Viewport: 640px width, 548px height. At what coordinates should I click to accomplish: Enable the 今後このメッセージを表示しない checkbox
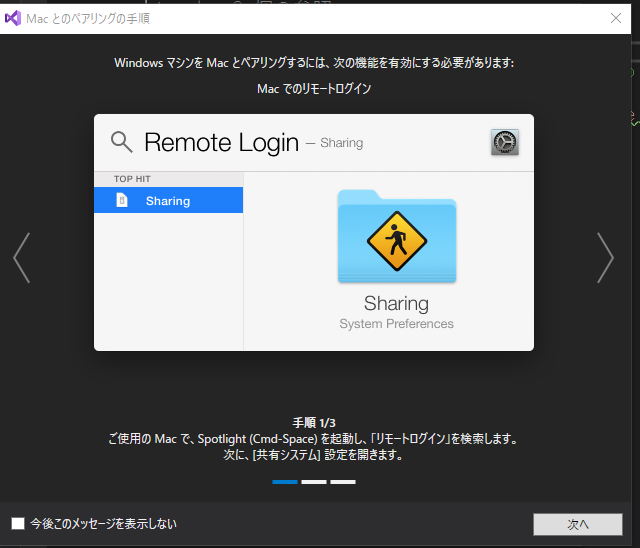[x=18, y=524]
